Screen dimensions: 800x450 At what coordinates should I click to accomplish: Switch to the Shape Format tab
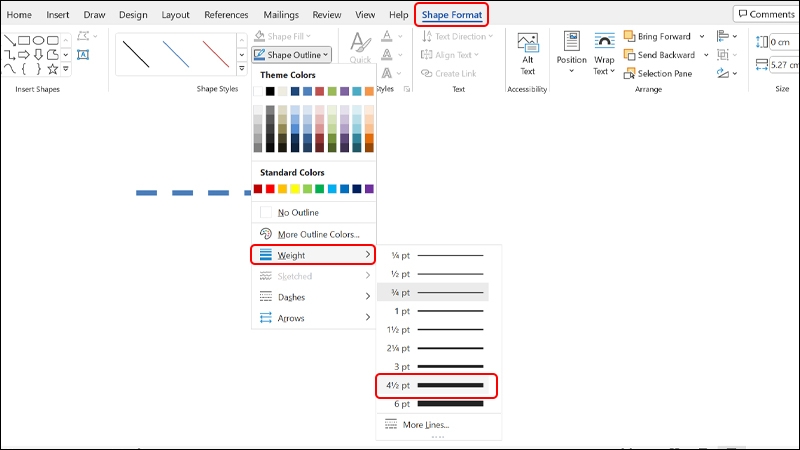(452, 15)
